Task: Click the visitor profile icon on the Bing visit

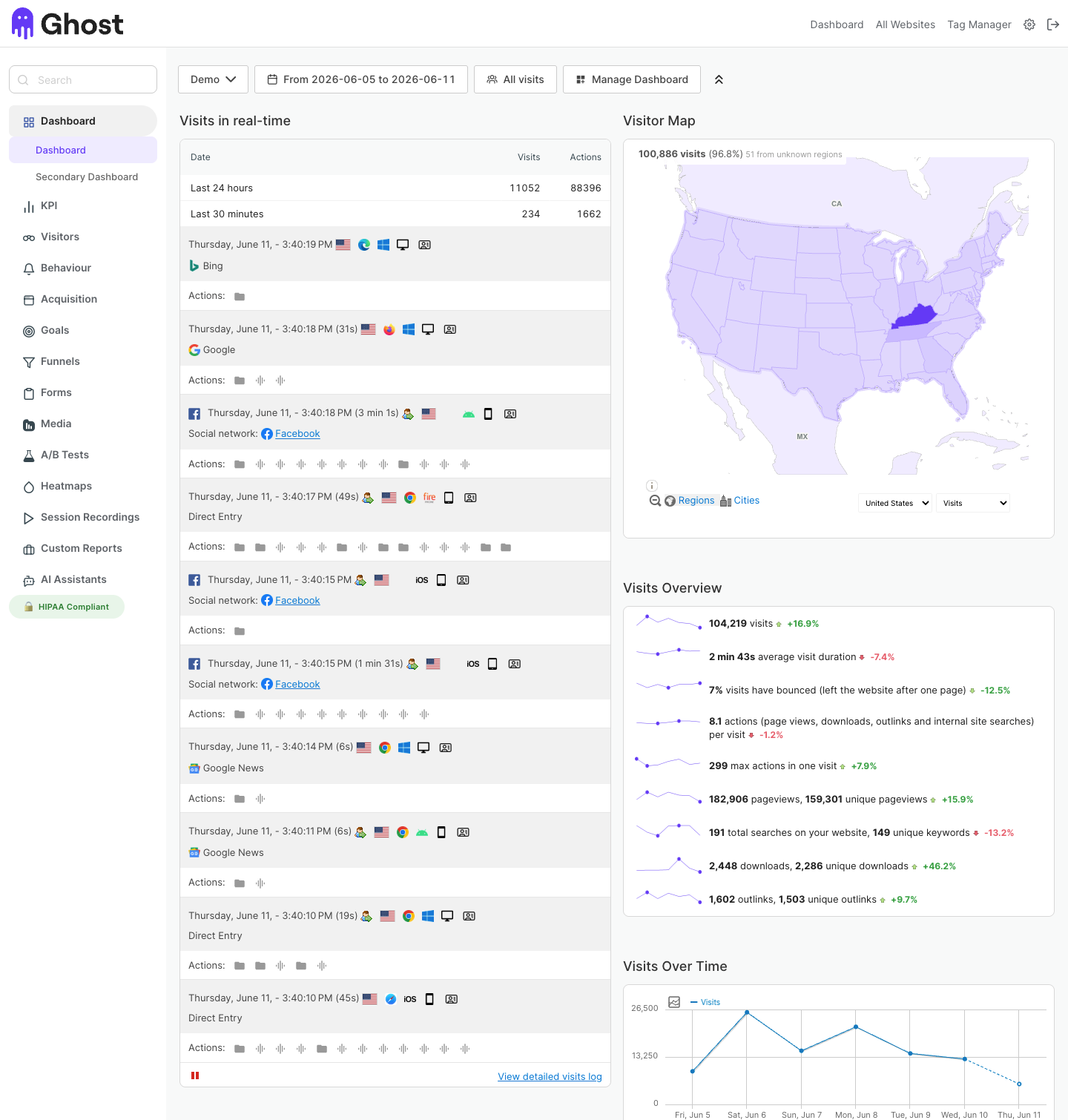Action: [425, 245]
